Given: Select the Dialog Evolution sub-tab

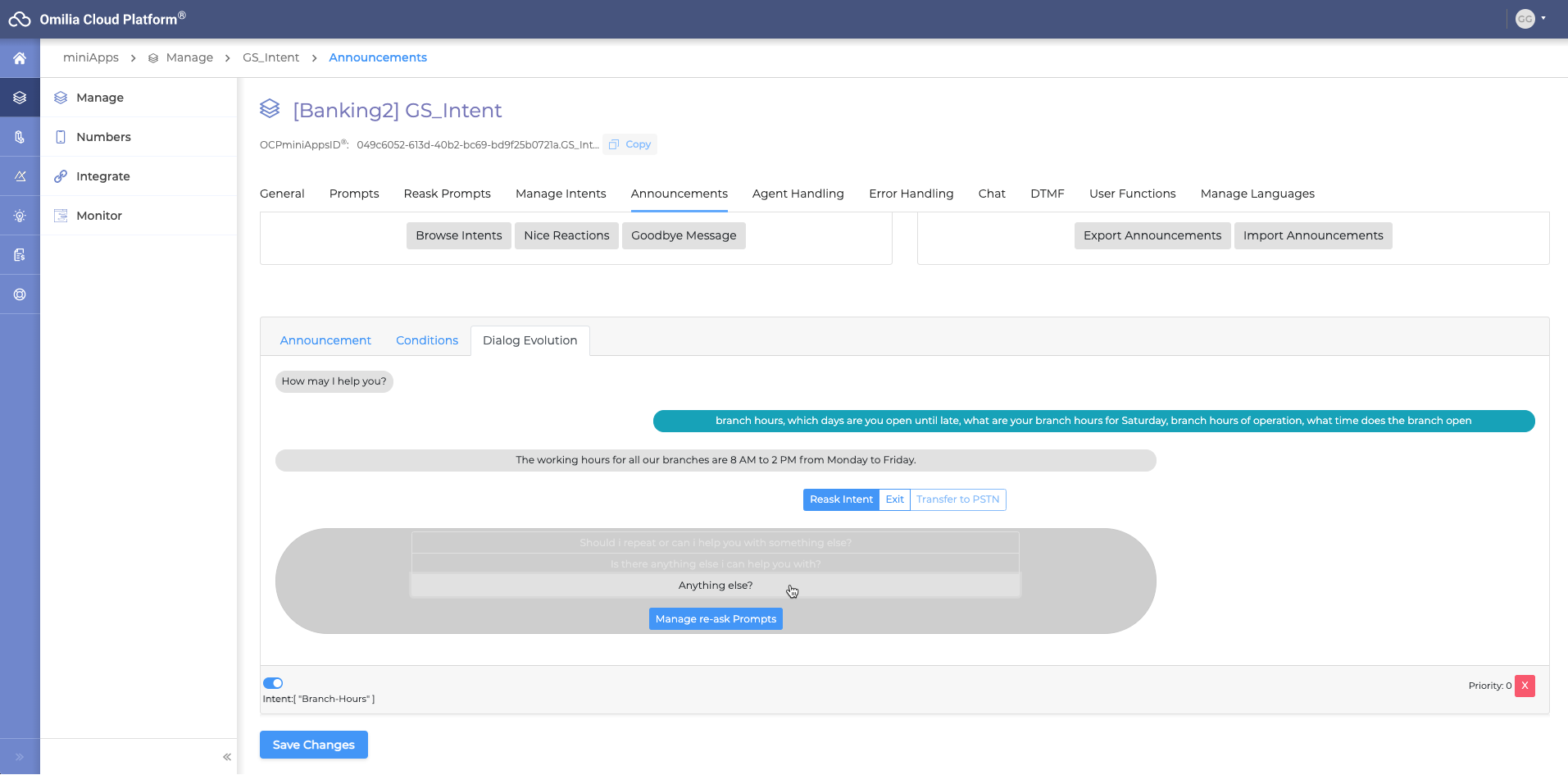Looking at the screenshot, I should (x=530, y=340).
